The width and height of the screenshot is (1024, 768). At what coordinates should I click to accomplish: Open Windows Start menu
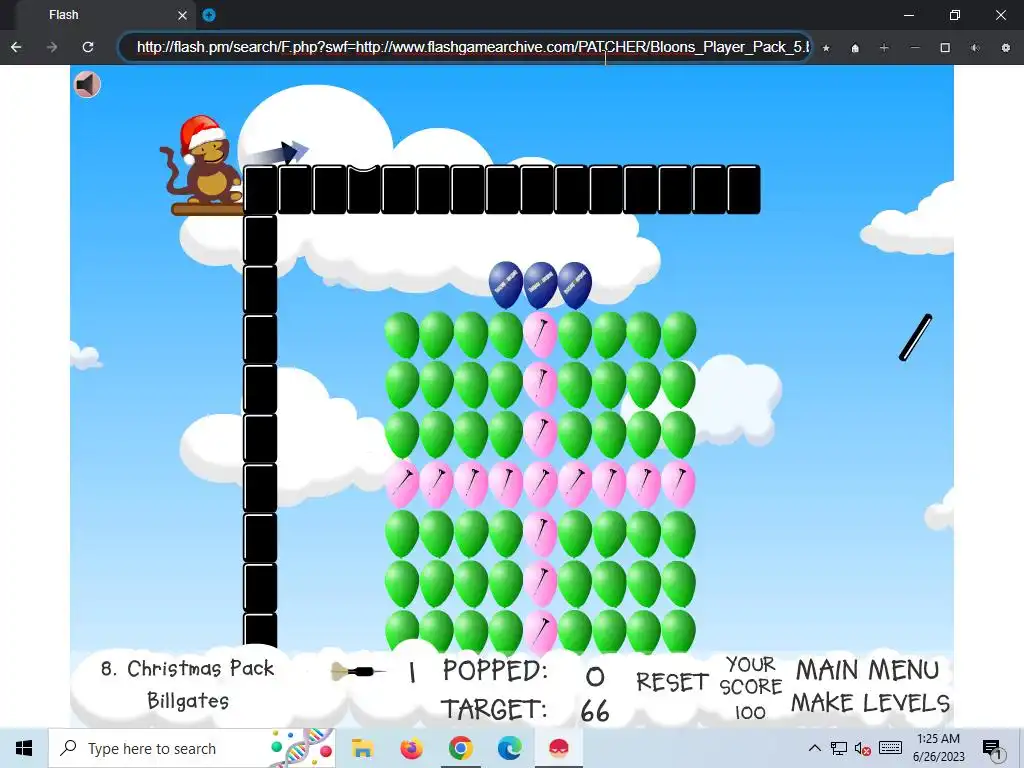[24, 748]
